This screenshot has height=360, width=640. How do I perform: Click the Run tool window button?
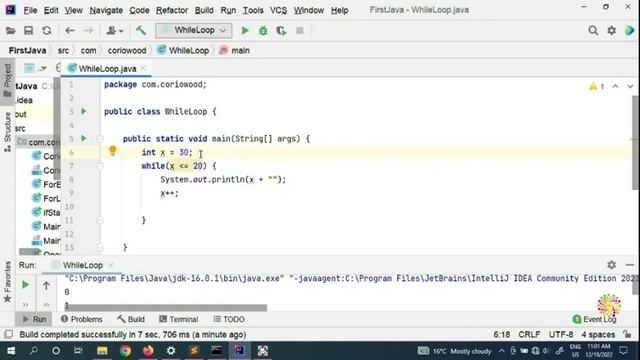coord(34,319)
